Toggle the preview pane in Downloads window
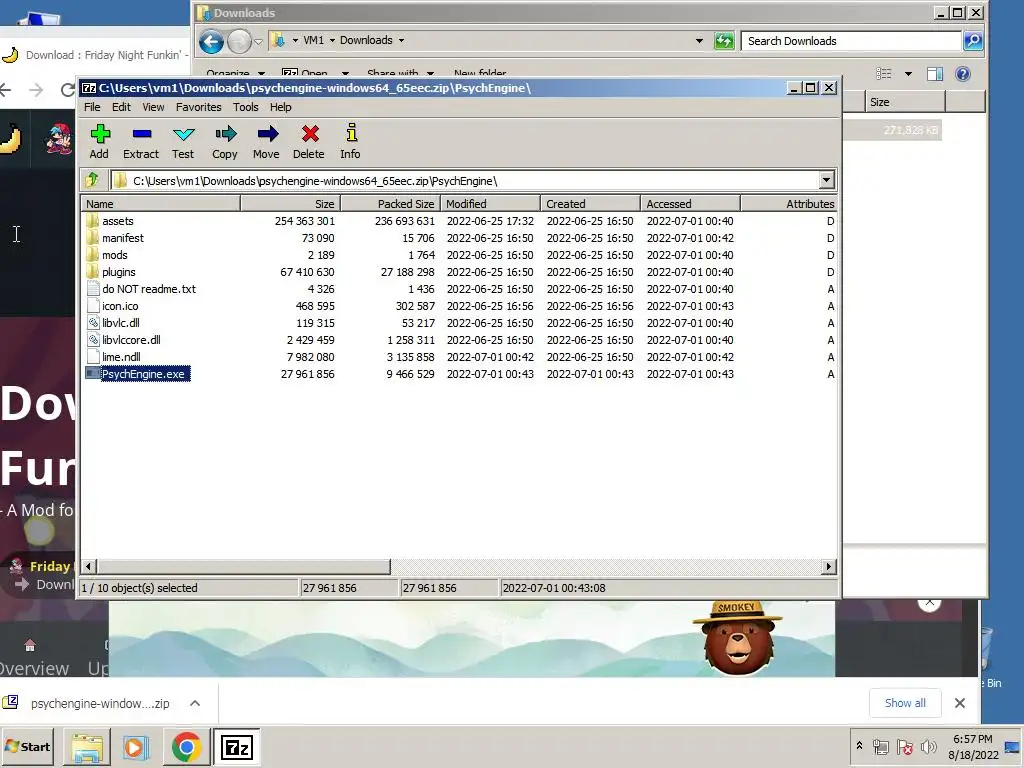 pyautogui.click(x=935, y=74)
